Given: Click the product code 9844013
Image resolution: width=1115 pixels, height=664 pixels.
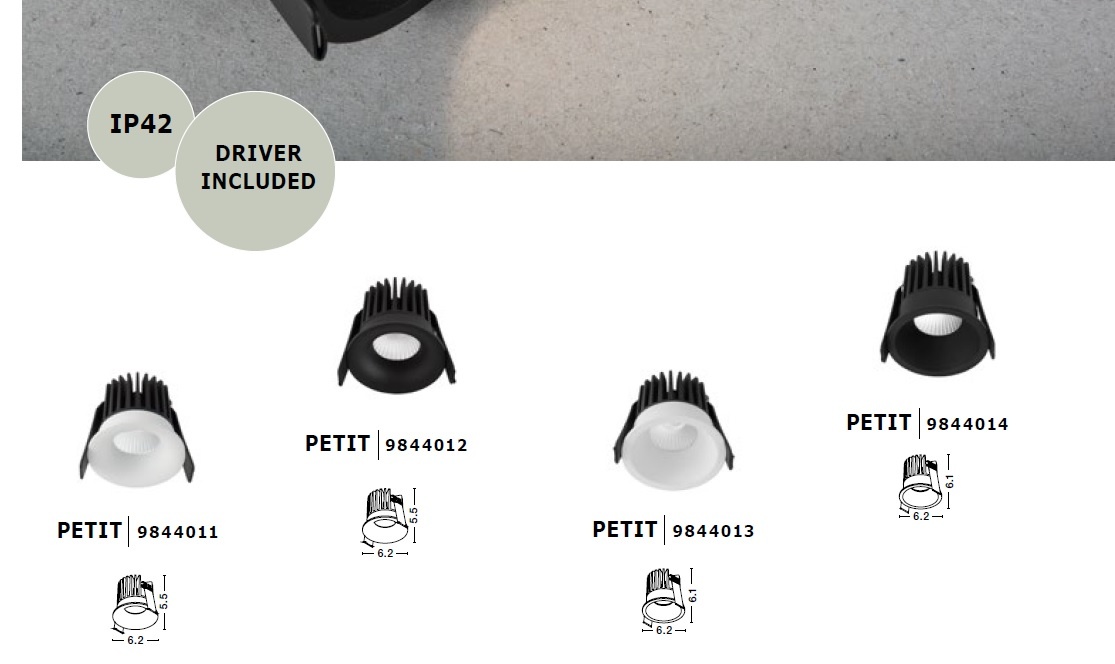Looking at the screenshot, I should [x=713, y=531].
